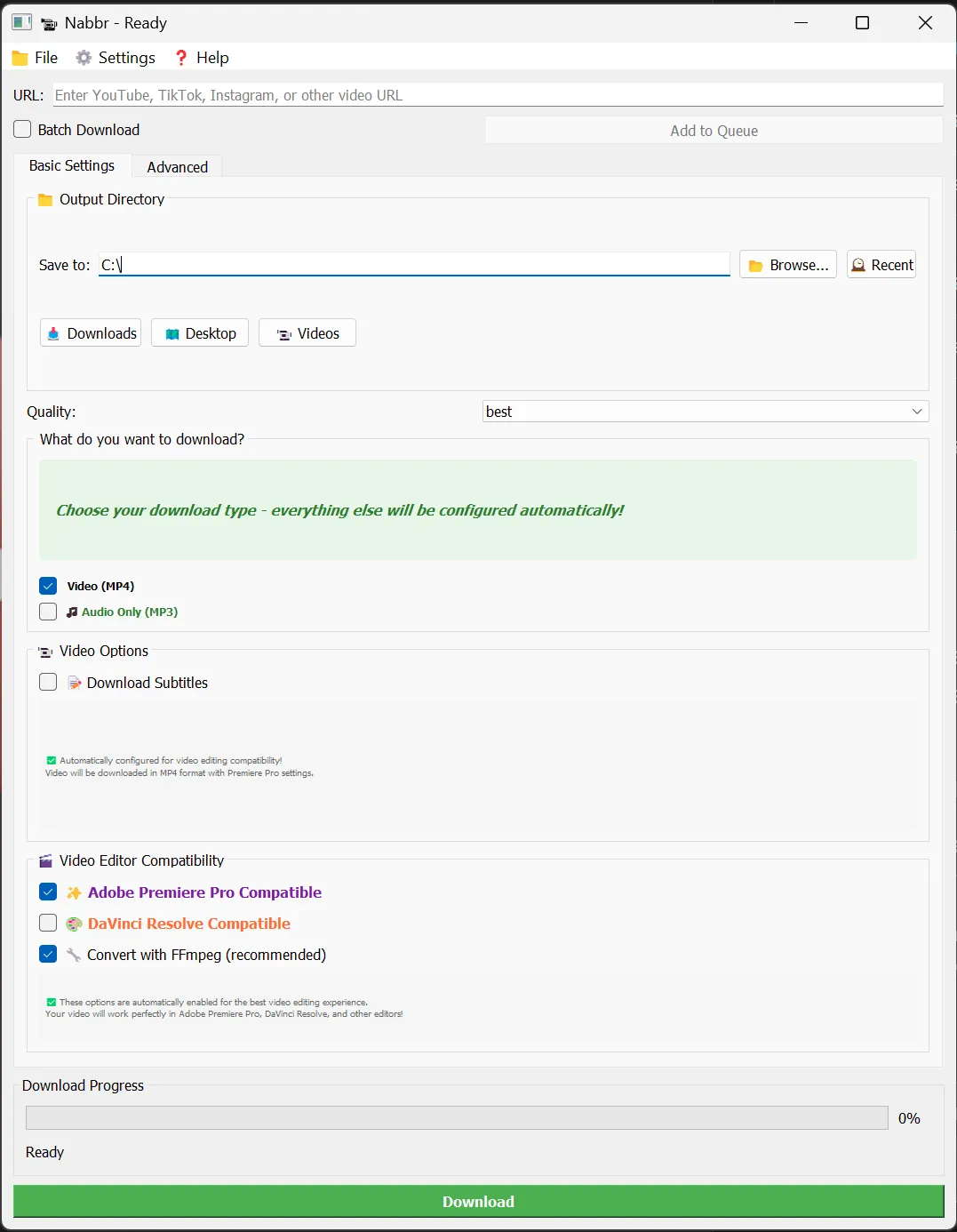Screen dimensions: 957x1232
Task: Click the Recent locations icon
Action: pos(858,264)
